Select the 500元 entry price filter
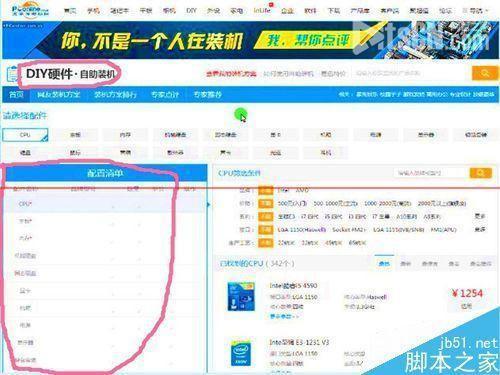 tap(292, 203)
